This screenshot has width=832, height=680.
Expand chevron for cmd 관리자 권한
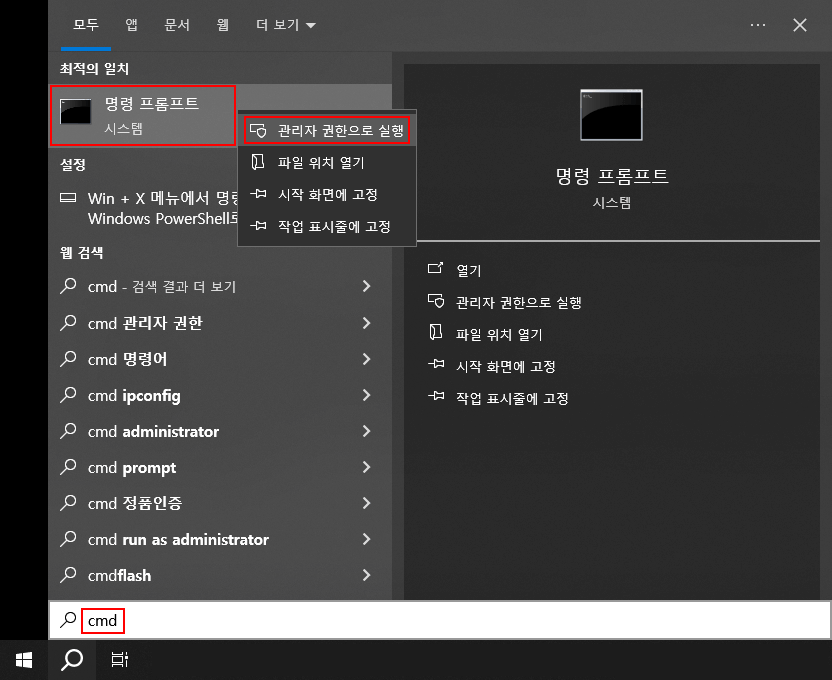[x=366, y=323]
